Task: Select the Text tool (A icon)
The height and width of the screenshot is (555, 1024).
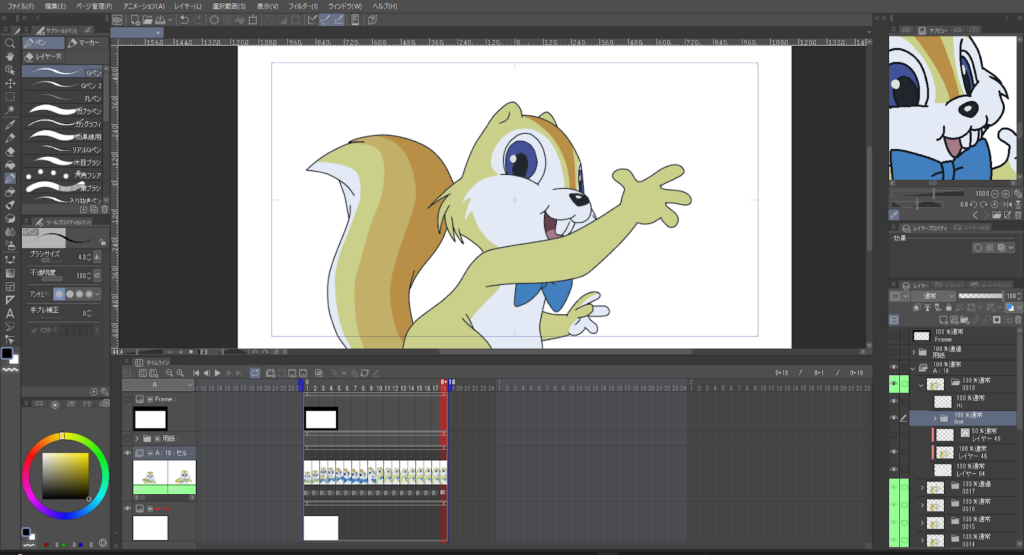Action: click(x=9, y=313)
